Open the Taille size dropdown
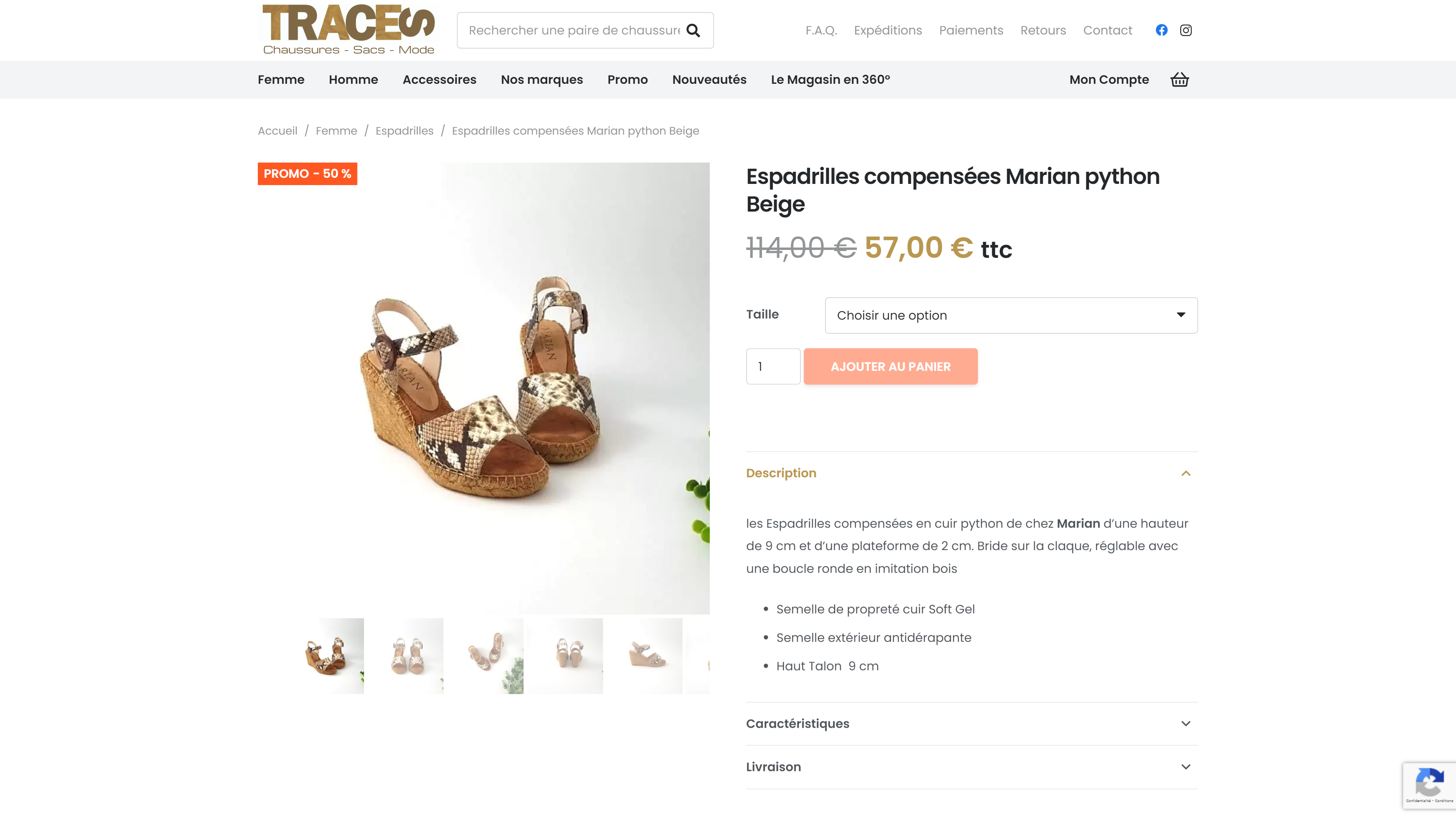 point(1011,315)
